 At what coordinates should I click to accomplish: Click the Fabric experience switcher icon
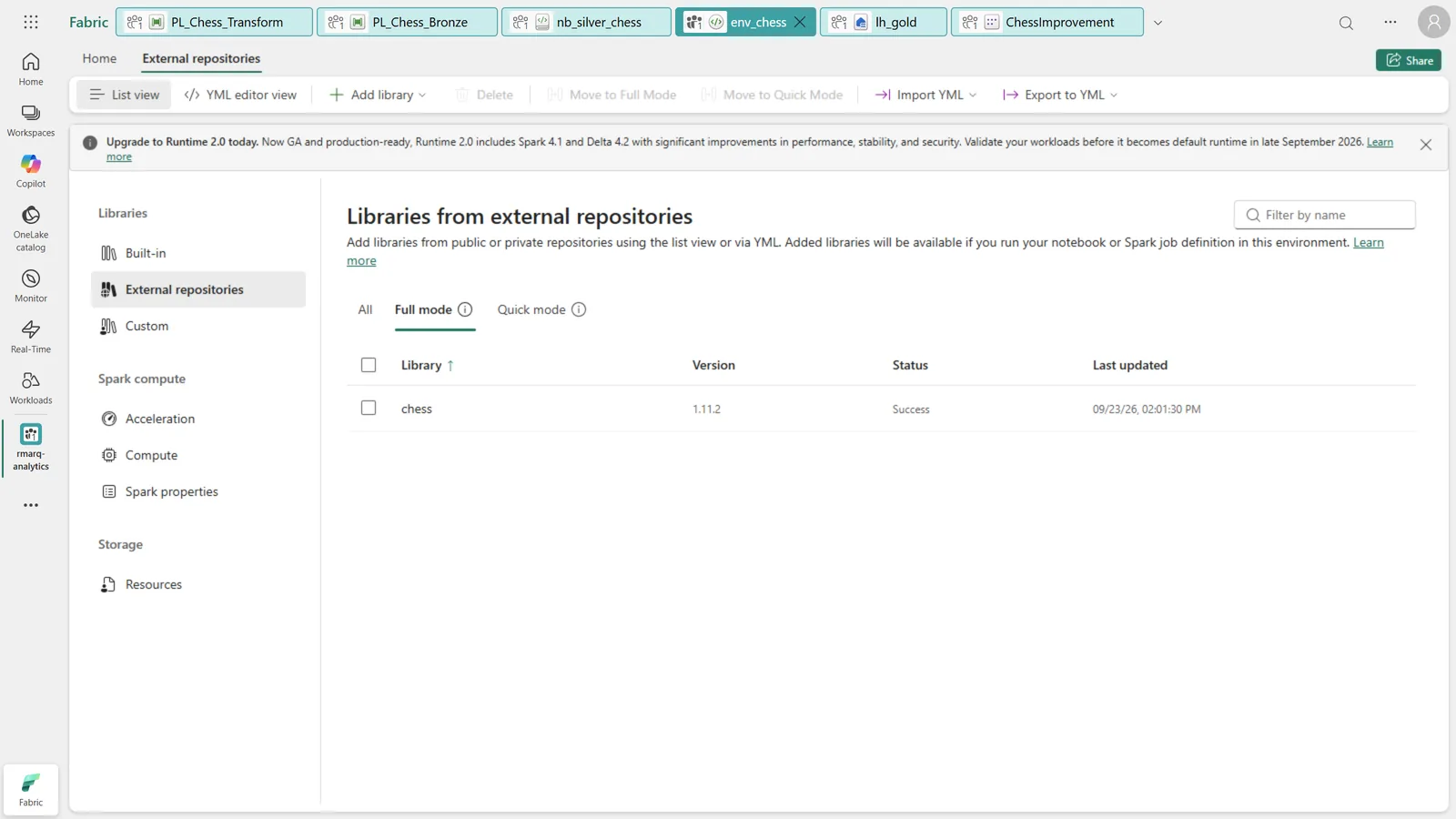coord(31,790)
